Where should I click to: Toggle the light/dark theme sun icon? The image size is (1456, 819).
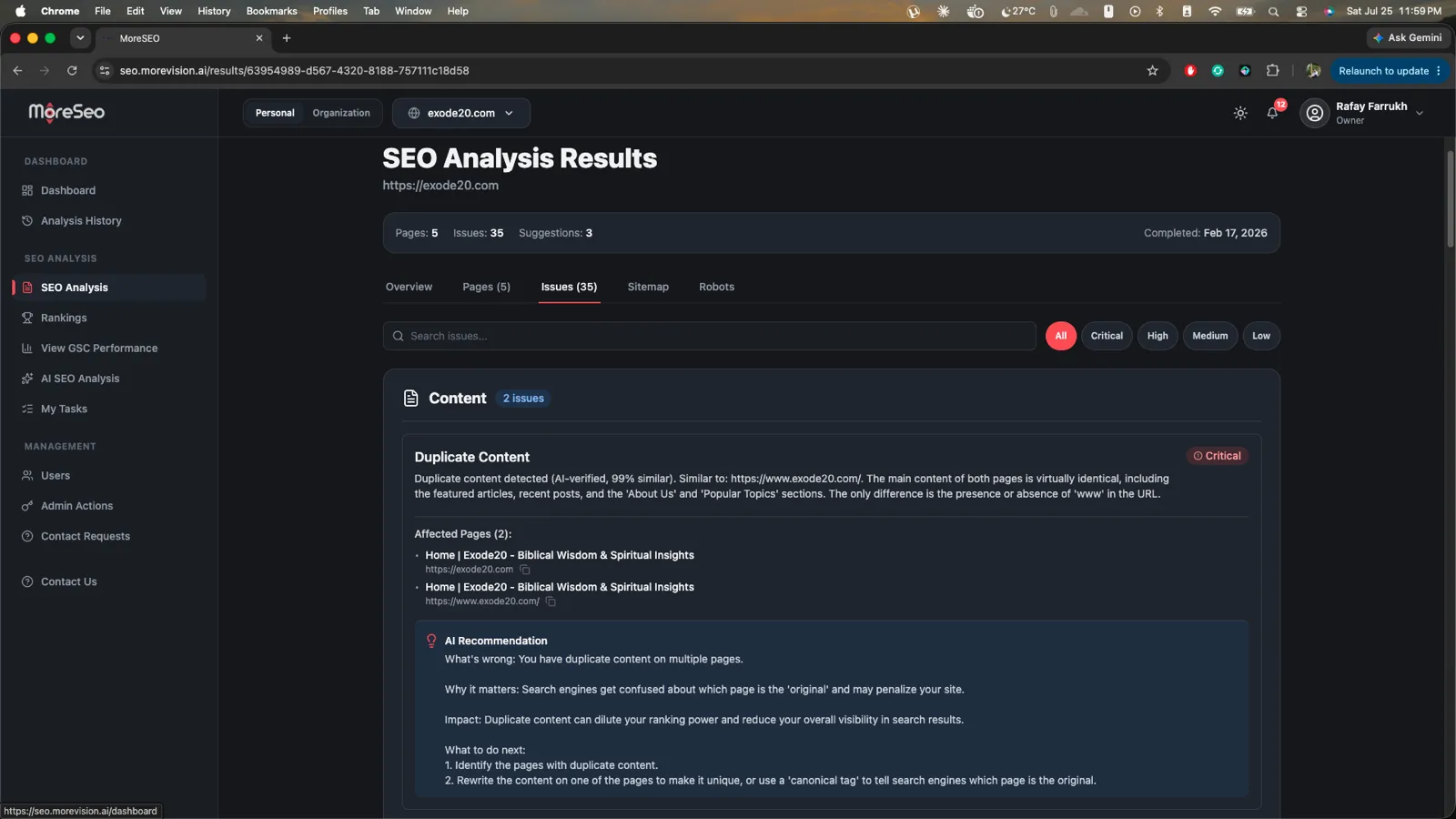1240,113
